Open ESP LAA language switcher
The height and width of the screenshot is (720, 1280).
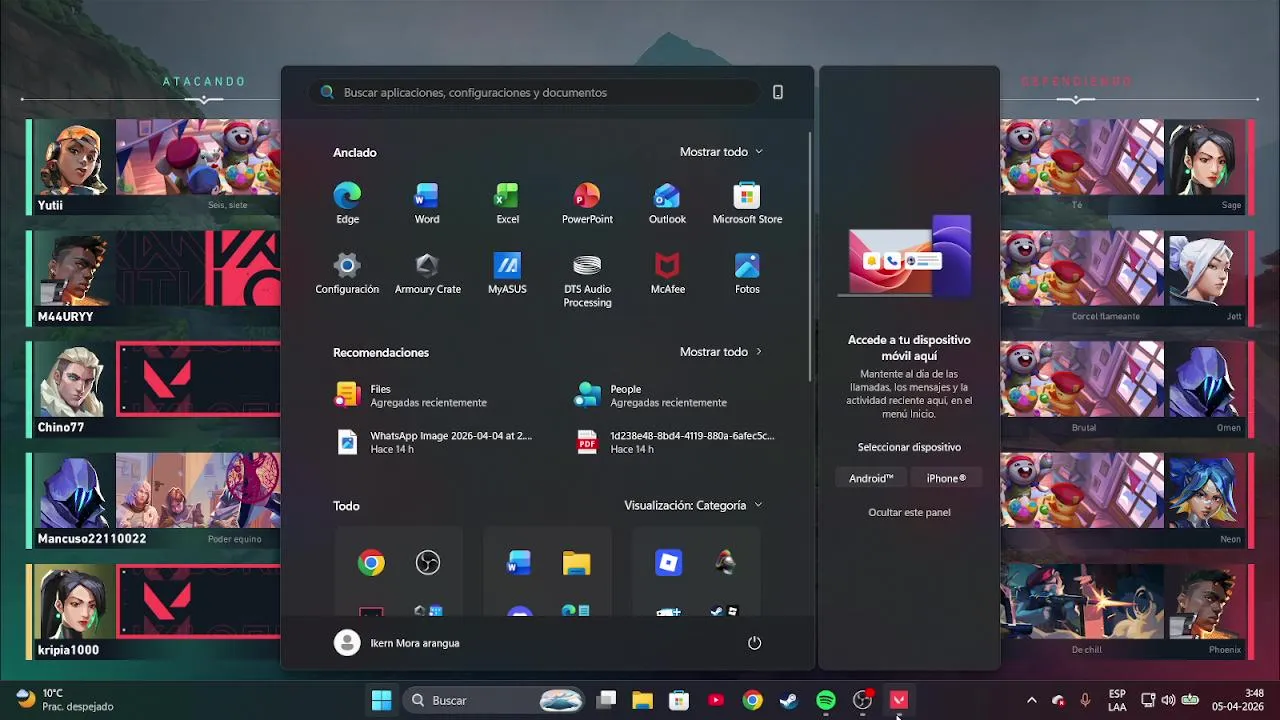tap(1117, 700)
